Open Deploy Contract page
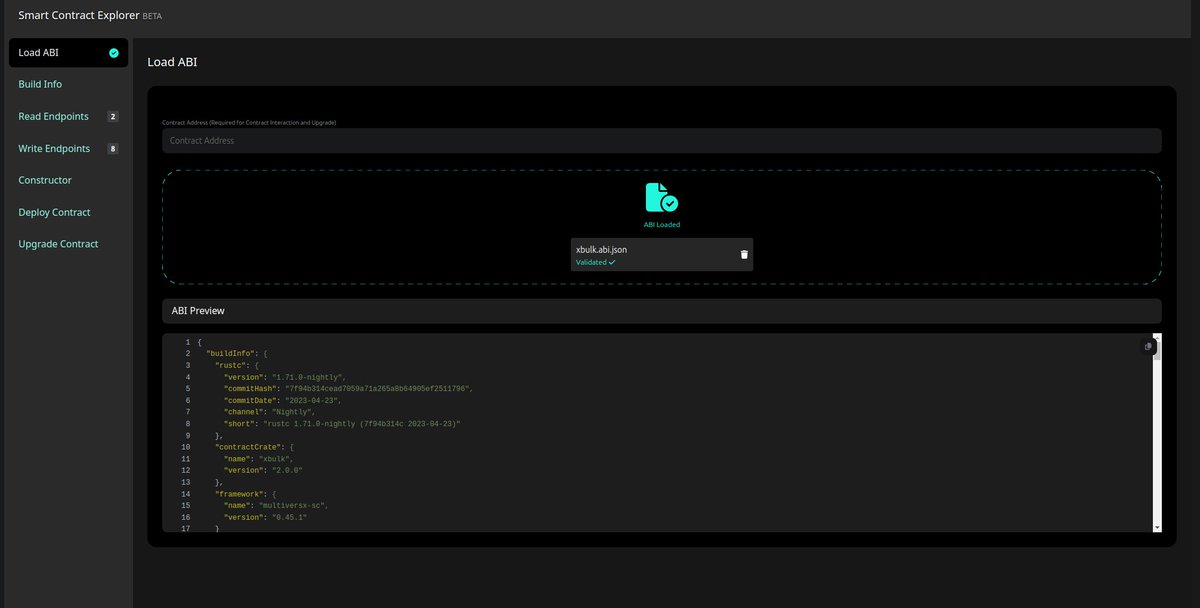The height and width of the screenshot is (608, 1200). (x=54, y=213)
